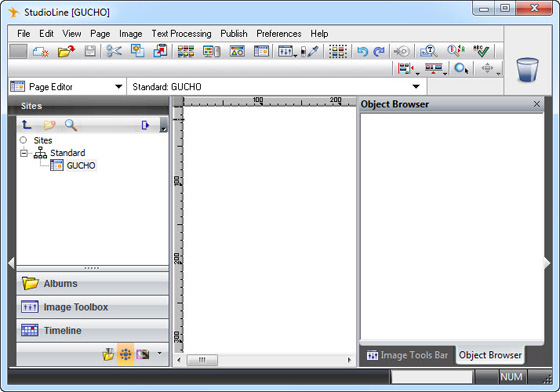Open the Help menu
560x392 pixels.
coord(319,34)
